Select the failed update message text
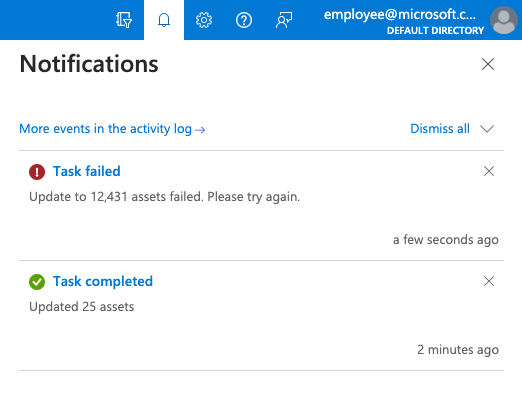The width and height of the screenshot is (522, 411). 165,197
